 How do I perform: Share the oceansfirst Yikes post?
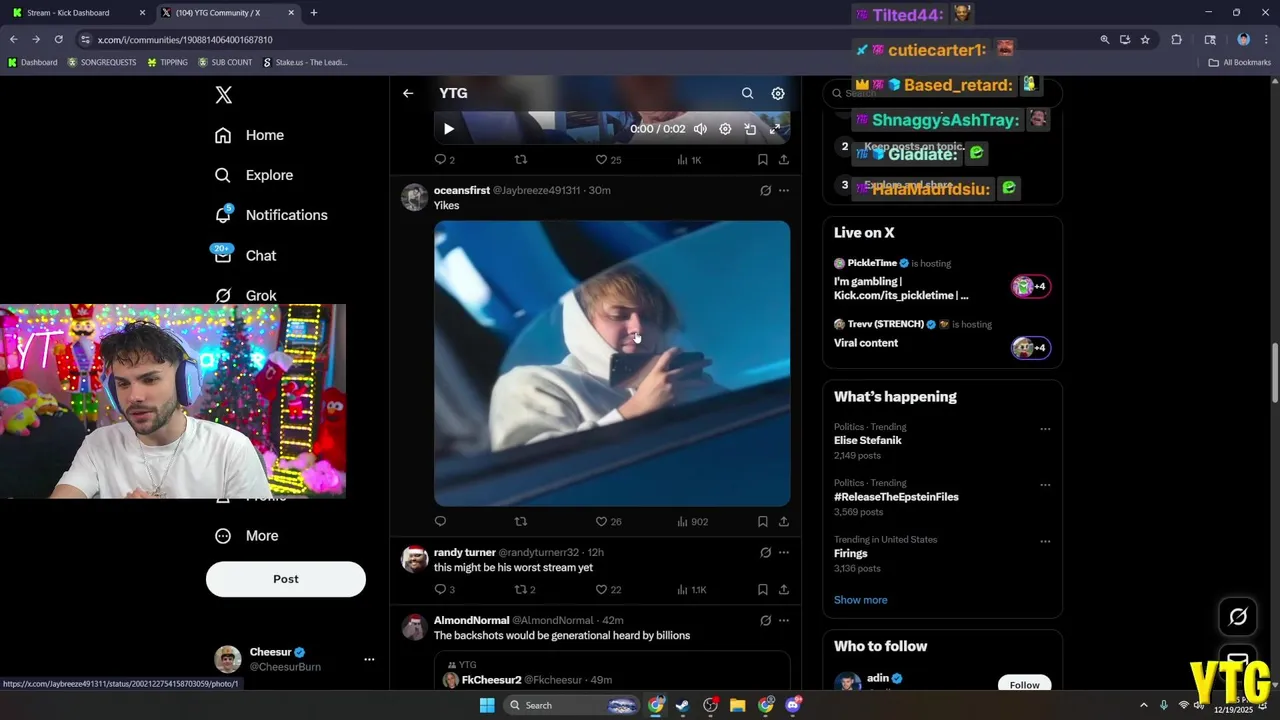click(784, 522)
